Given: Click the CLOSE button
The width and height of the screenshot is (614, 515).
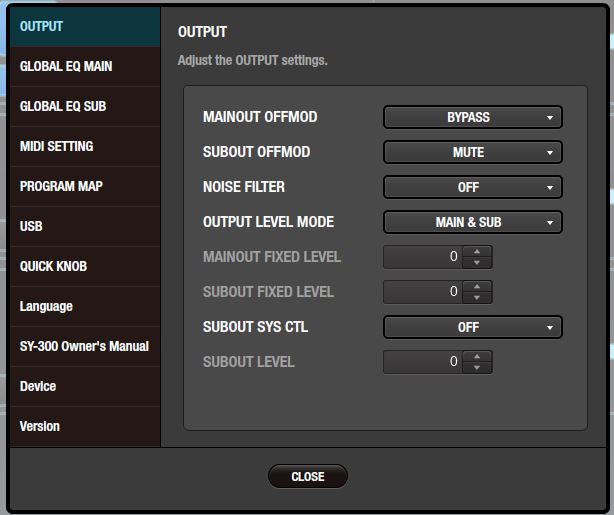Looking at the screenshot, I should [x=308, y=476].
